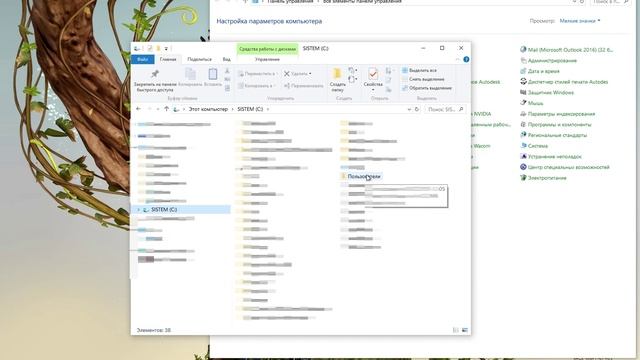Open recent locations dropdown near forward arrow
Viewport: 640px width, 360px height.
point(158,109)
